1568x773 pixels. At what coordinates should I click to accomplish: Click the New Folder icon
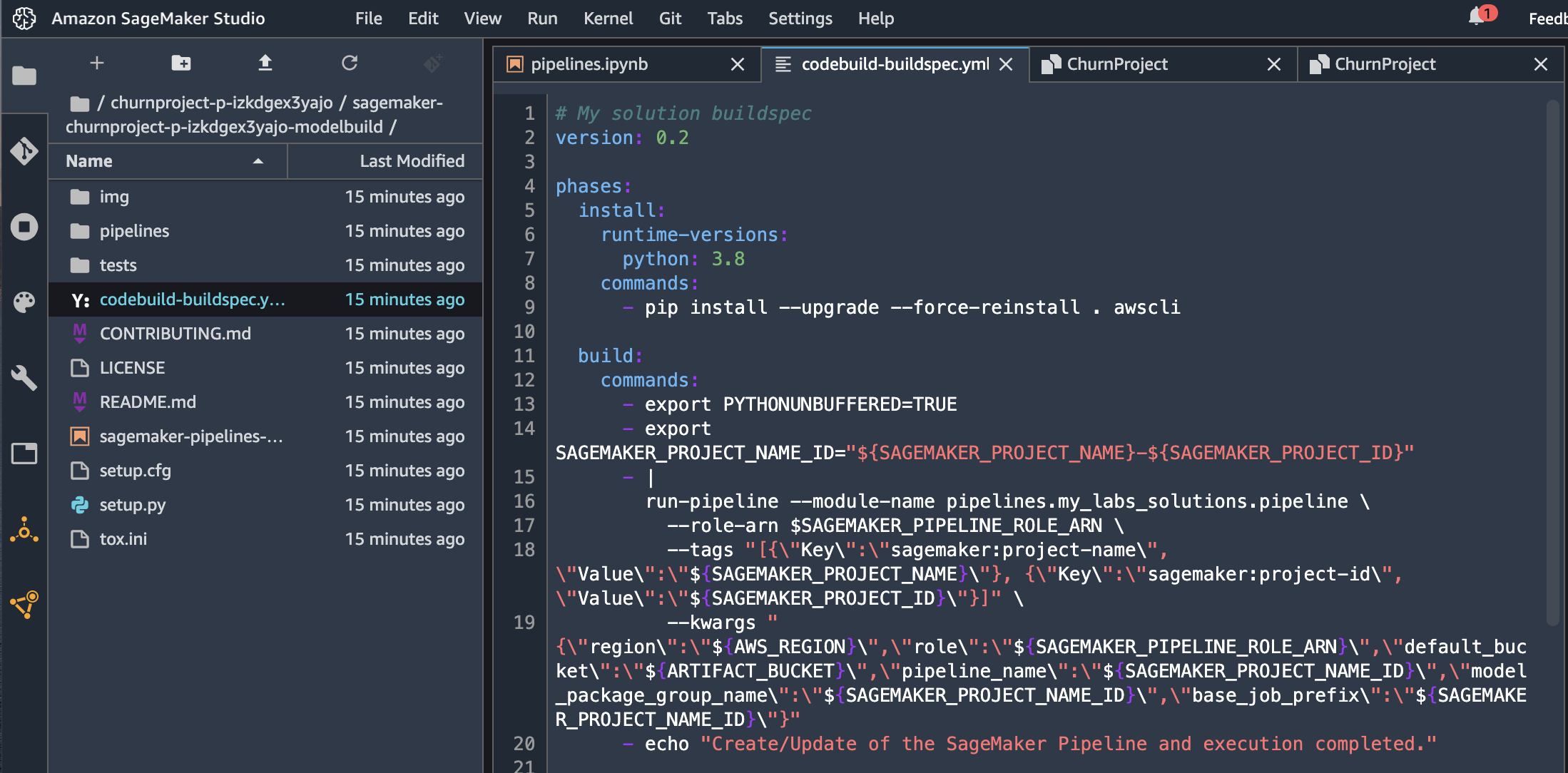[181, 63]
